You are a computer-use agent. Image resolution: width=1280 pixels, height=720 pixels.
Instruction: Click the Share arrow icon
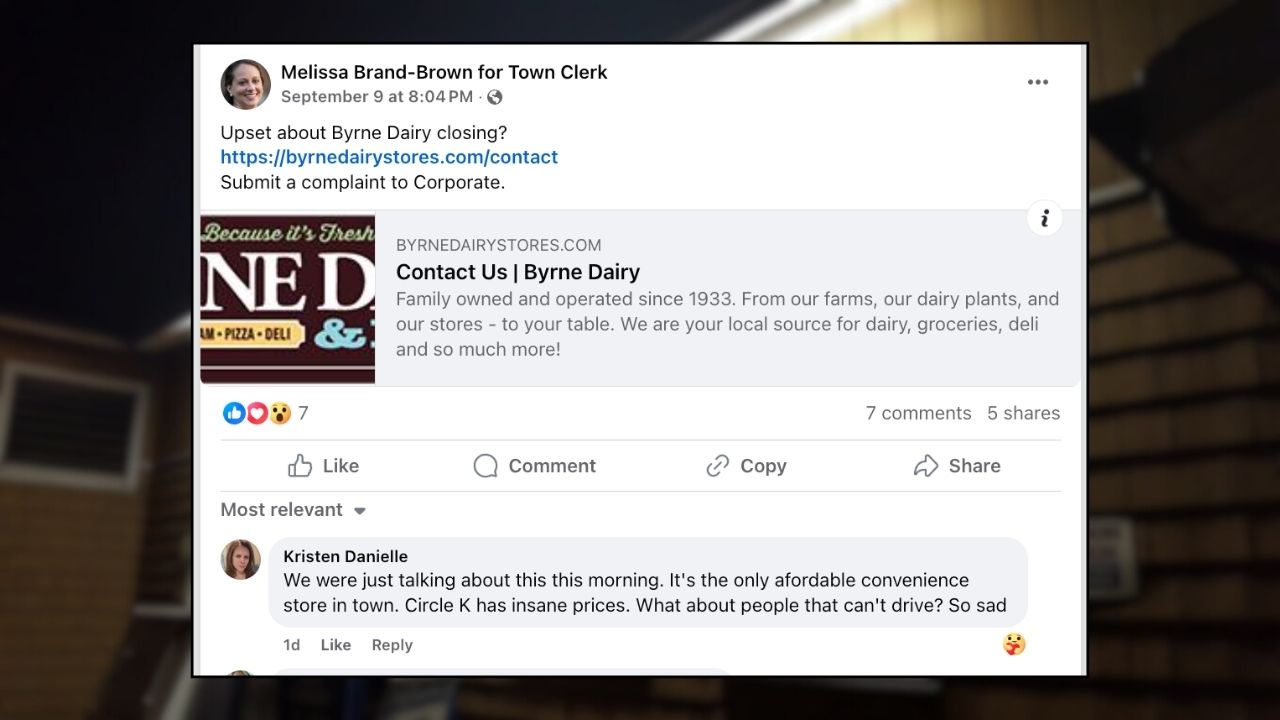pos(926,466)
